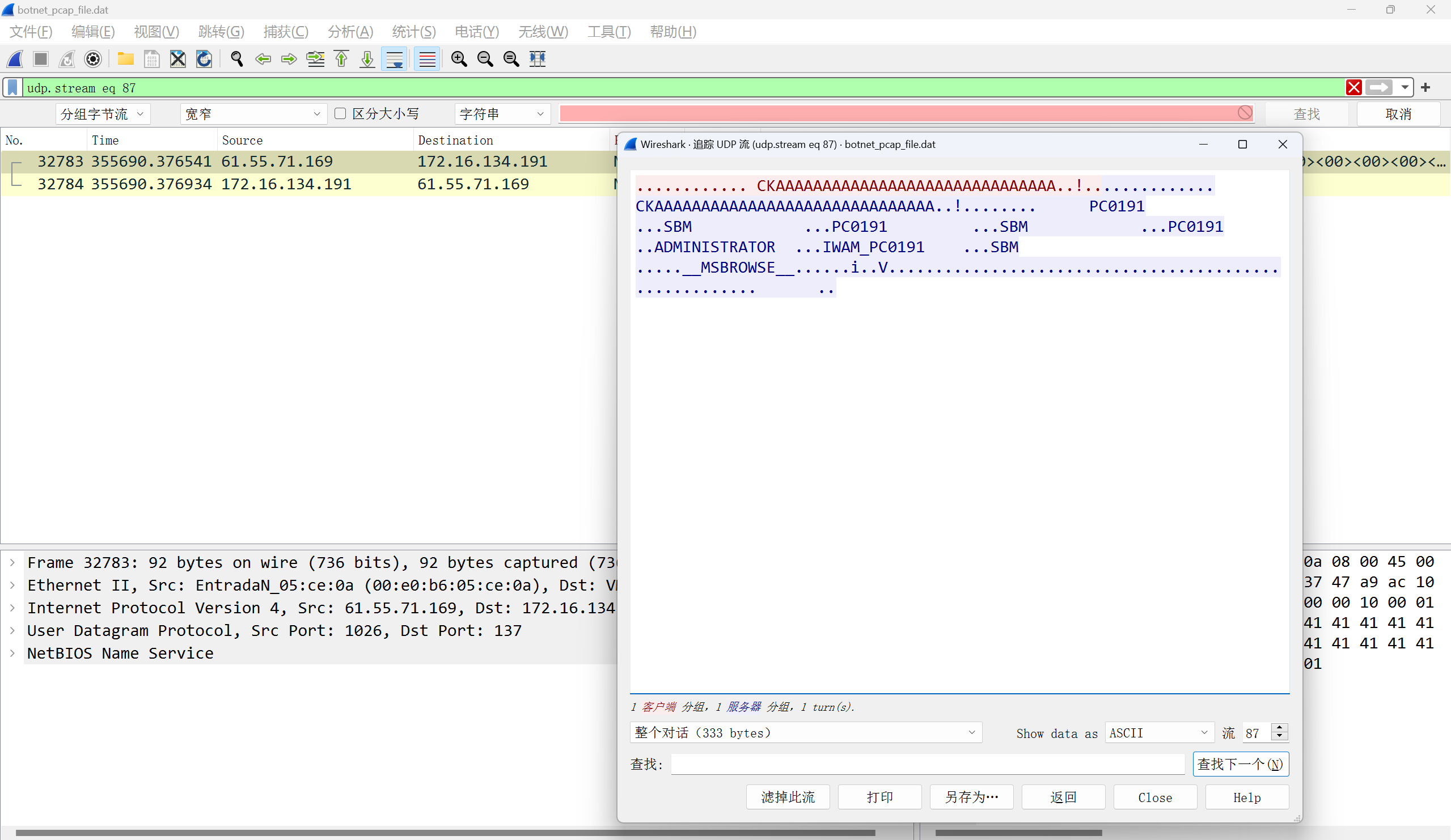Screen dimensions: 1451x840
Task: Open the 捕获(C) menu
Action: coord(286,32)
